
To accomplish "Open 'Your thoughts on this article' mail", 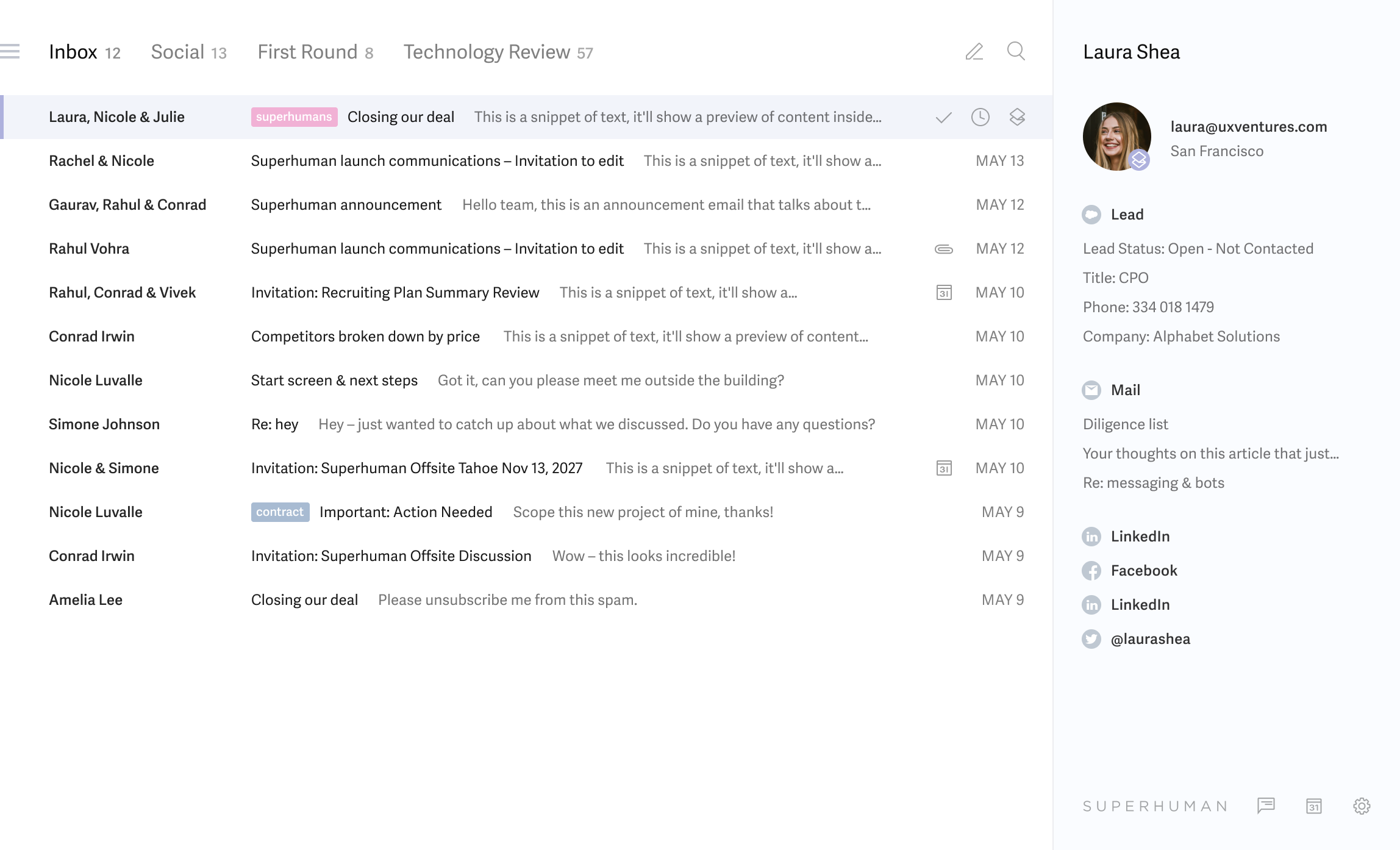I will click(x=1211, y=454).
